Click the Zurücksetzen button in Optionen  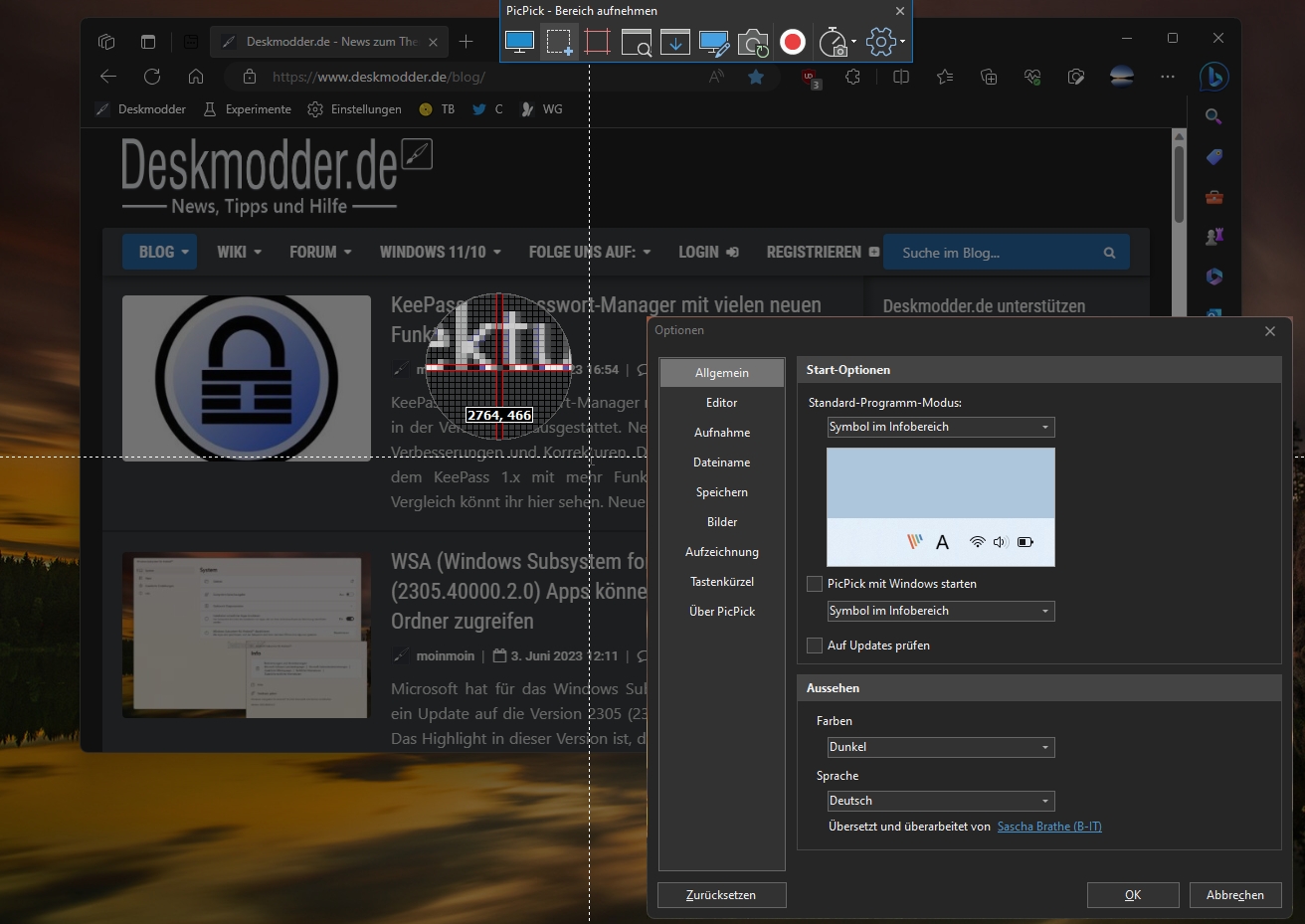722,895
